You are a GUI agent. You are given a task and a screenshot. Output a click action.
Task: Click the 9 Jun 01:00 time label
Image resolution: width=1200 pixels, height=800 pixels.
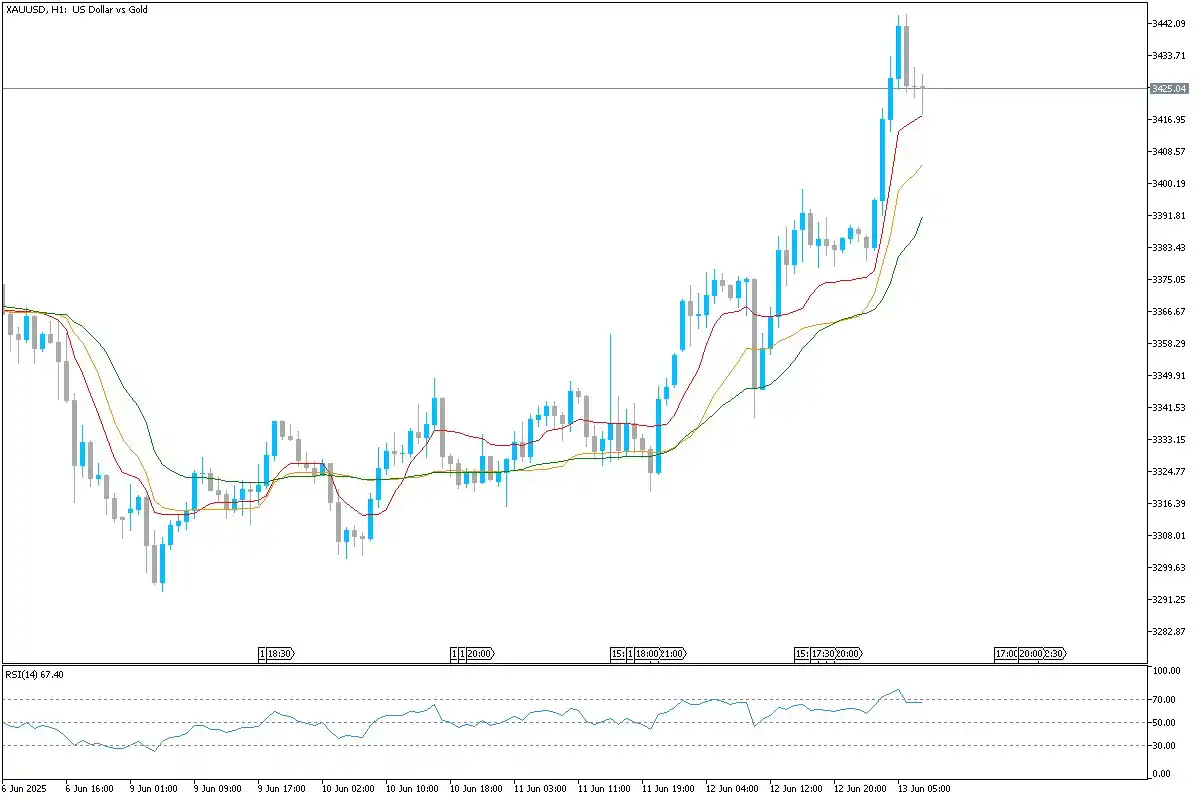pyautogui.click(x=152, y=788)
